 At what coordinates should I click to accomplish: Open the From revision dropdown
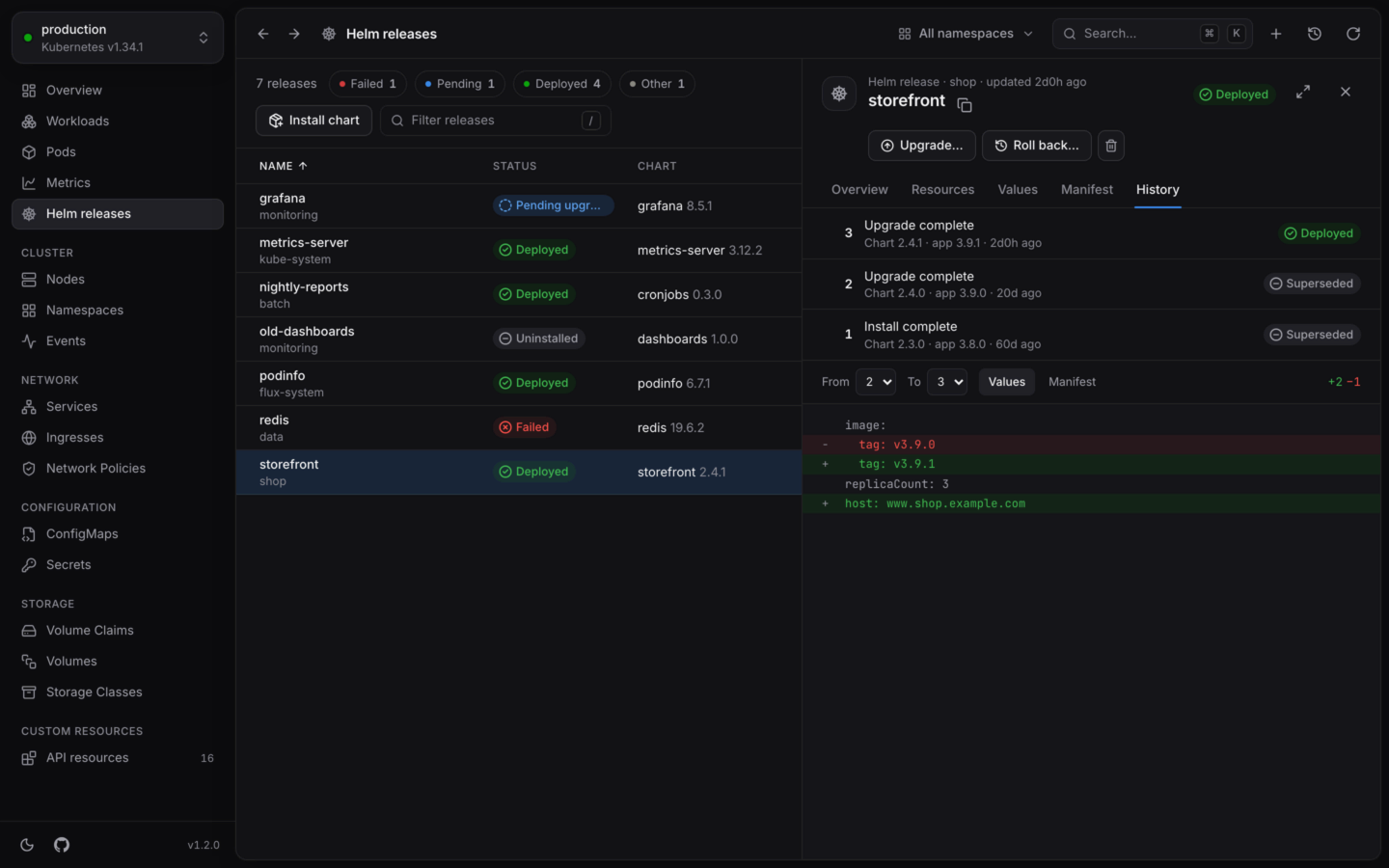[x=876, y=382]
